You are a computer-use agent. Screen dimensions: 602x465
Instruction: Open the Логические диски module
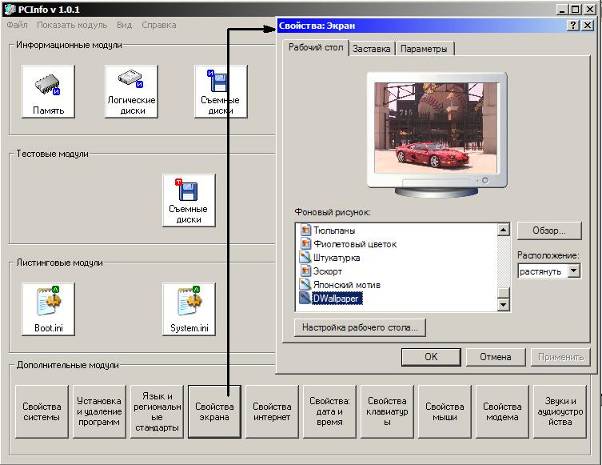(131, 91)
